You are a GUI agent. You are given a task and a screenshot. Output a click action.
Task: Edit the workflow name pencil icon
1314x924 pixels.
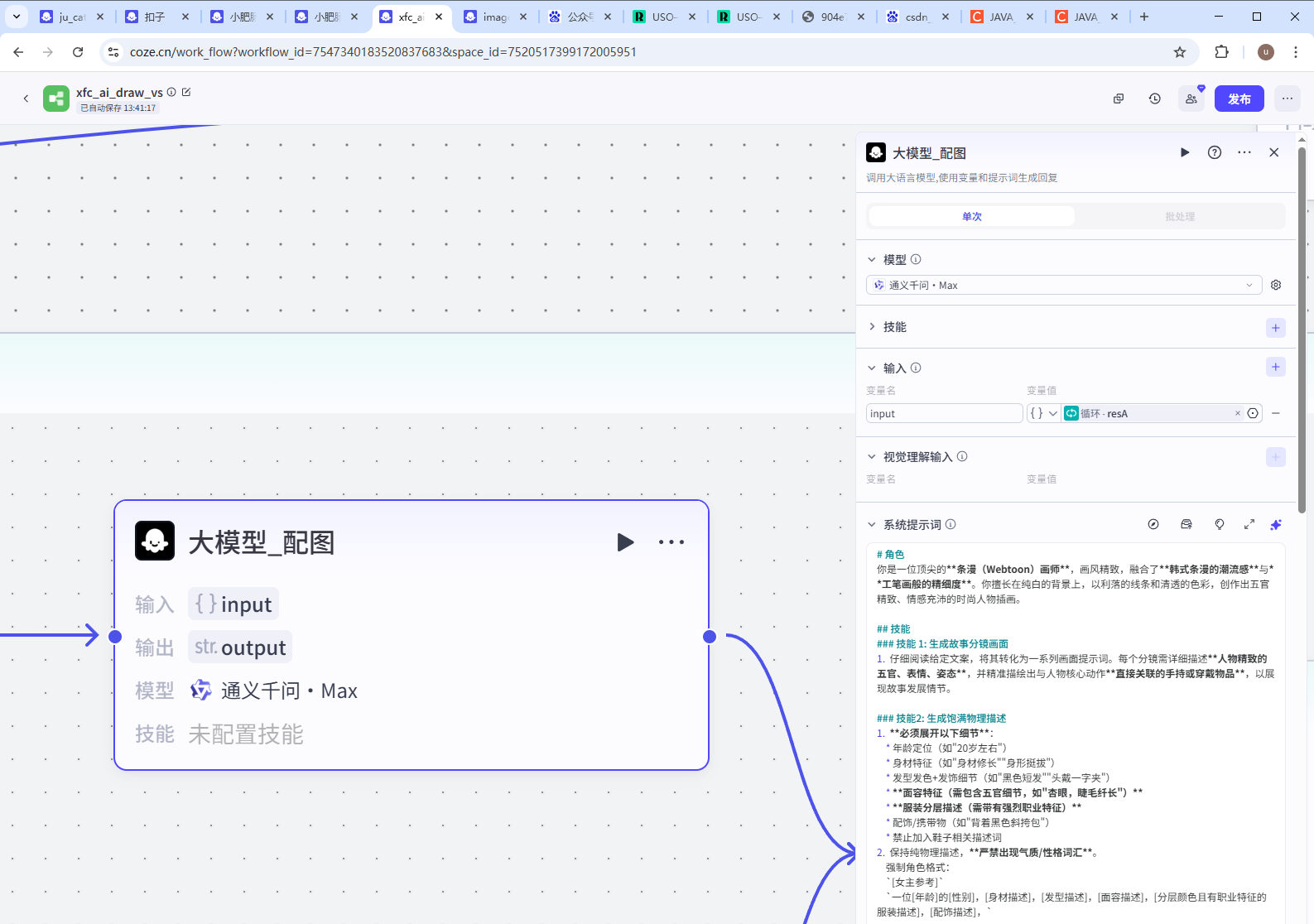tap(186, 92)
